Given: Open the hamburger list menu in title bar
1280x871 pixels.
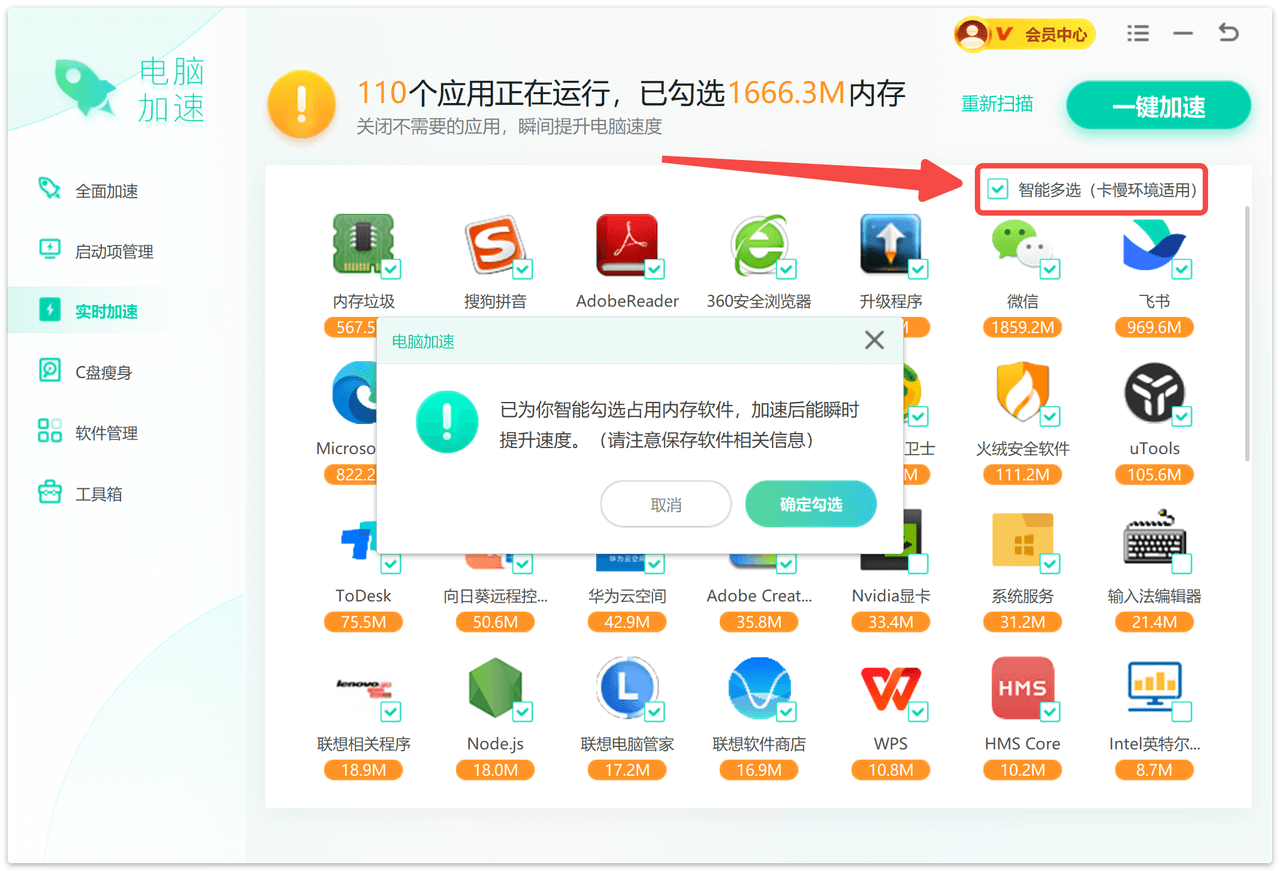Looking at the screenshot, I should pos(1137,34).
